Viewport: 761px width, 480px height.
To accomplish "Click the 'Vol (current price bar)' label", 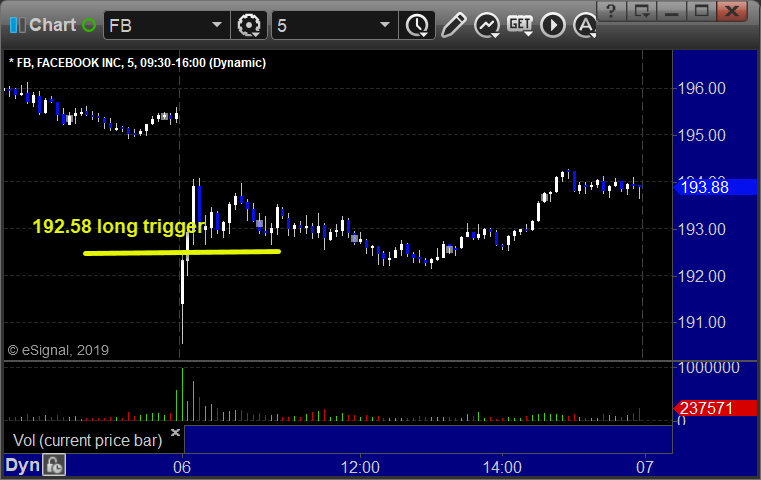I will pos(88,440).
